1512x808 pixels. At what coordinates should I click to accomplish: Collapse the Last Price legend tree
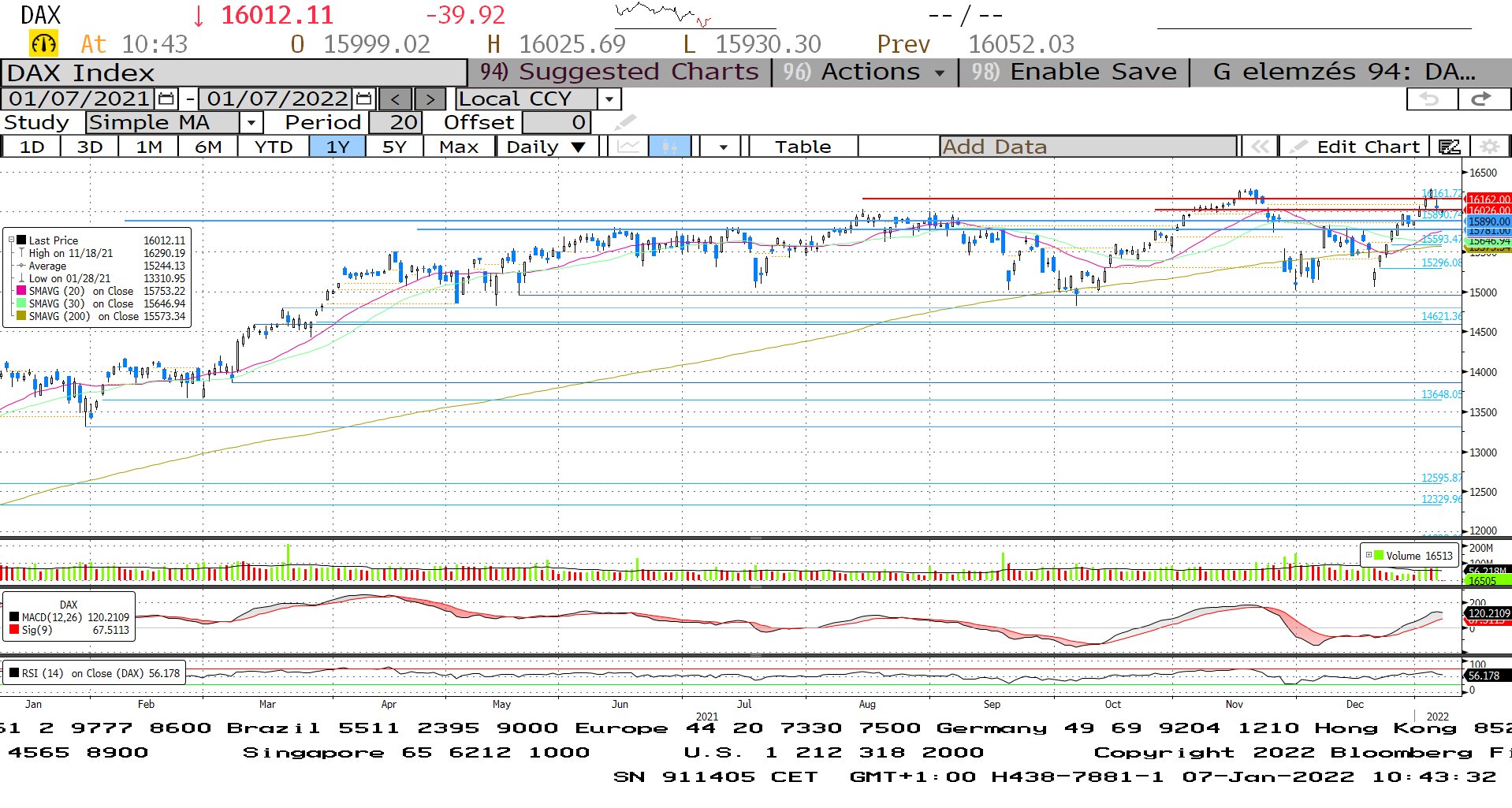(x=11, y=240)
